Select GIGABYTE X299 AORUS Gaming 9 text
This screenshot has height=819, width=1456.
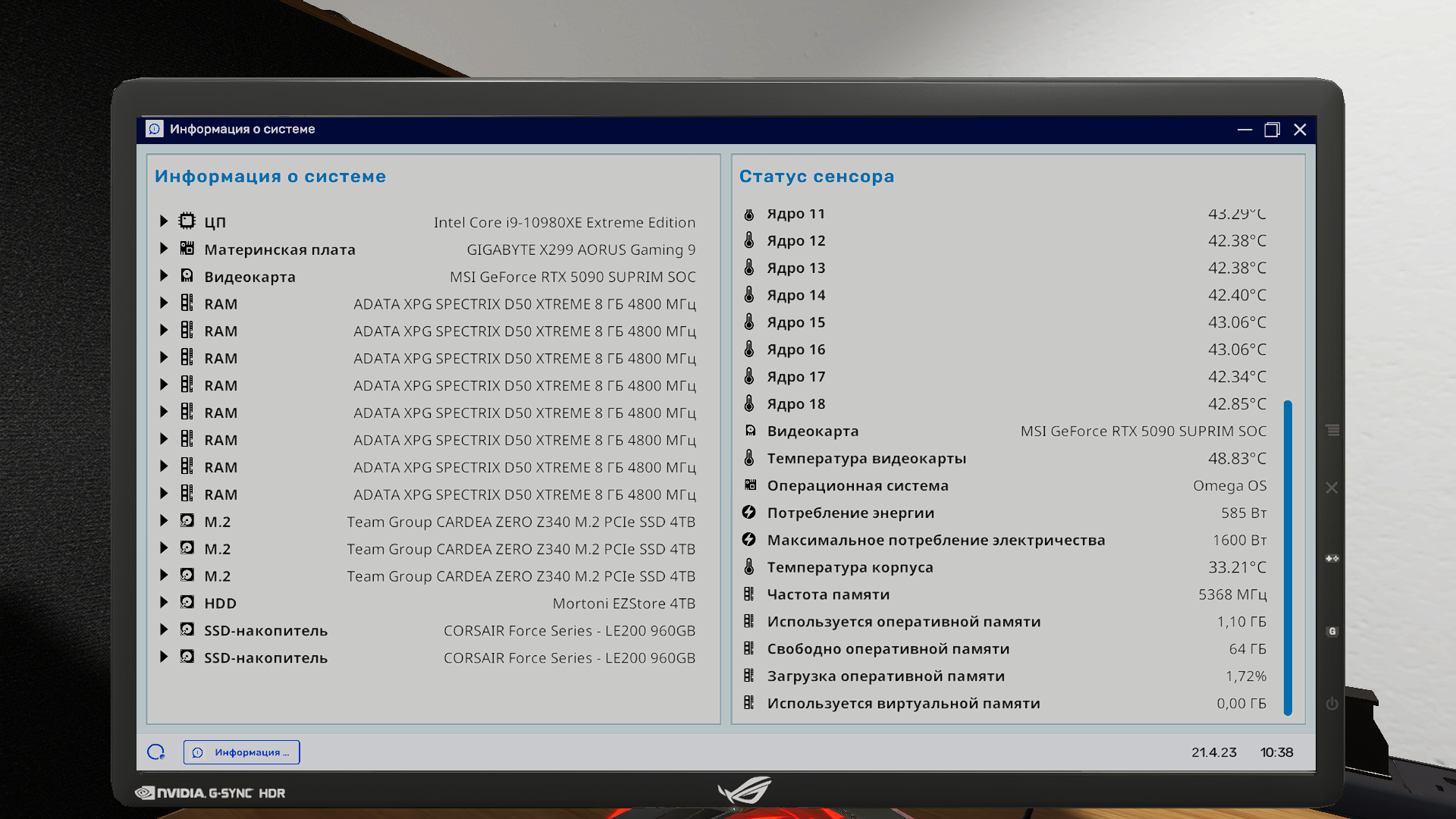[581, 249]
